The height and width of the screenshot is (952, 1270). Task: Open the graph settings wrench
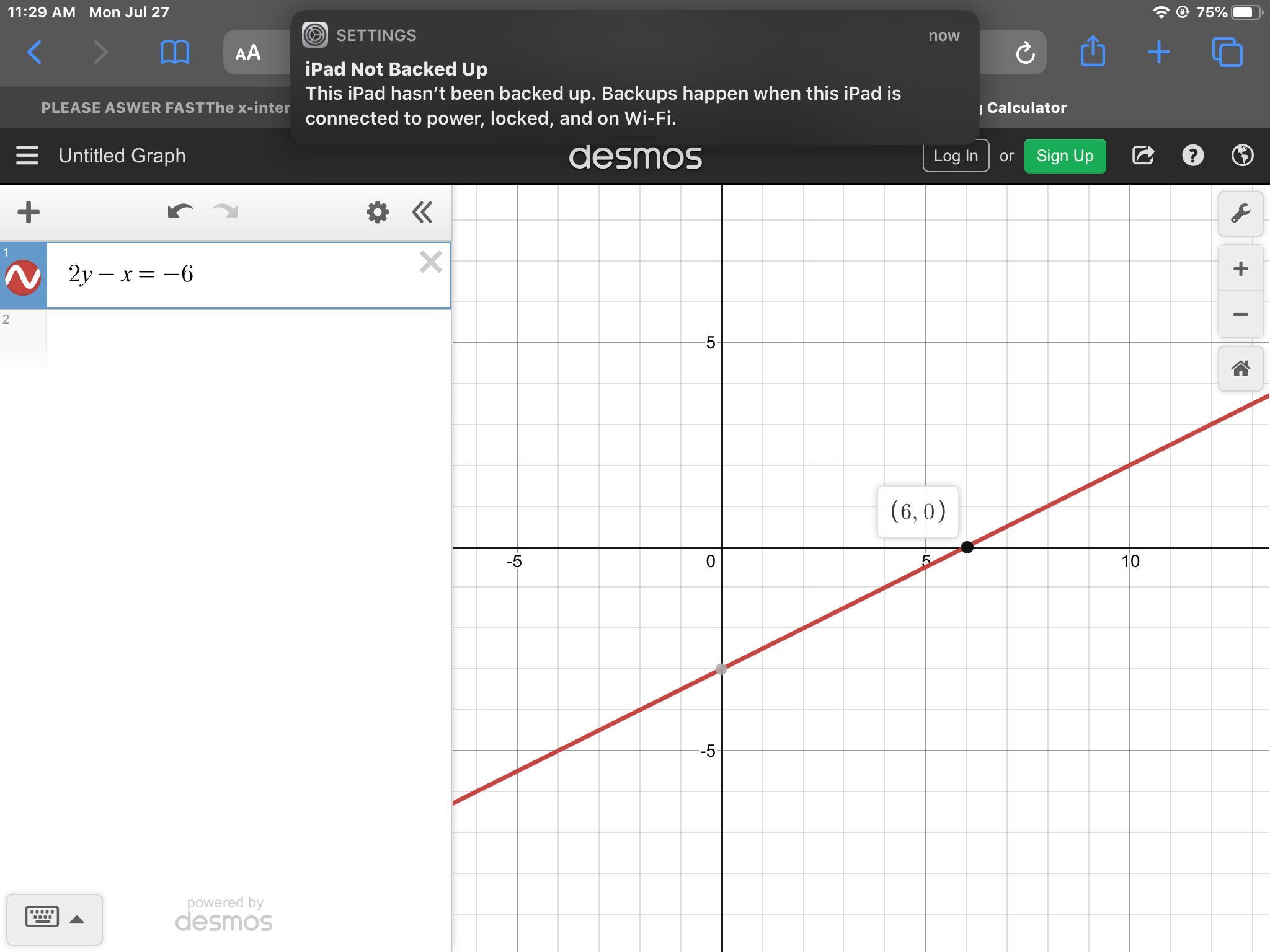point(1240,214)
